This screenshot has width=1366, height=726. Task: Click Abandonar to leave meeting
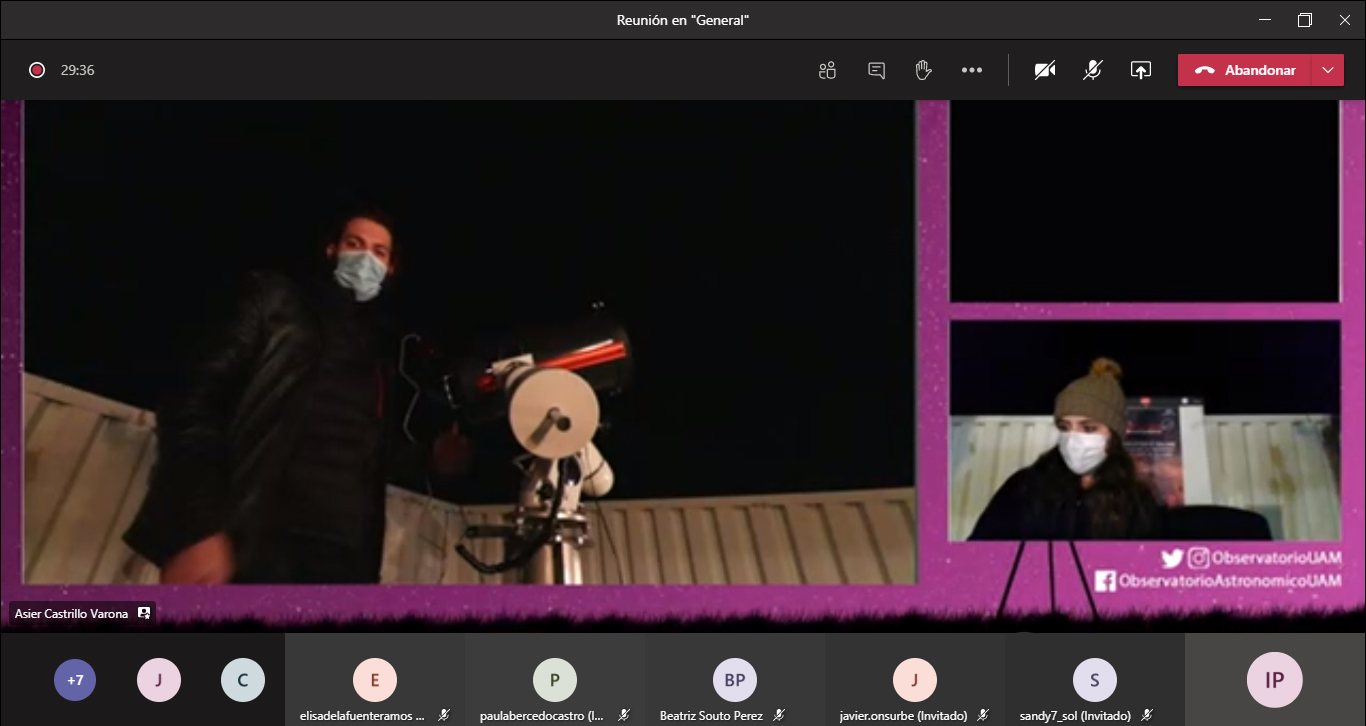tap(1245, 70)
